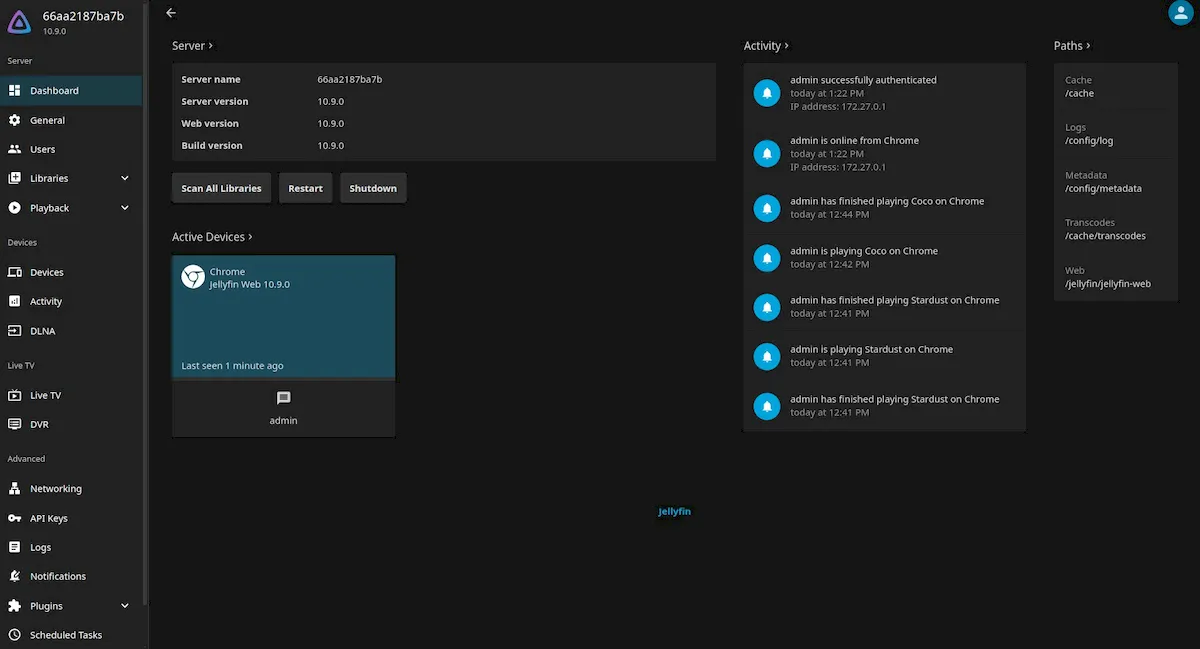Click the Logs document icon
The image size is (1200, 649).
(14, 547)
